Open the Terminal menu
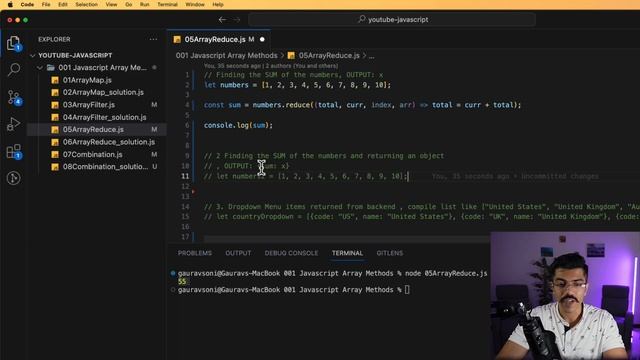Viewport: 640px width, 360px height. coord(167,4)
